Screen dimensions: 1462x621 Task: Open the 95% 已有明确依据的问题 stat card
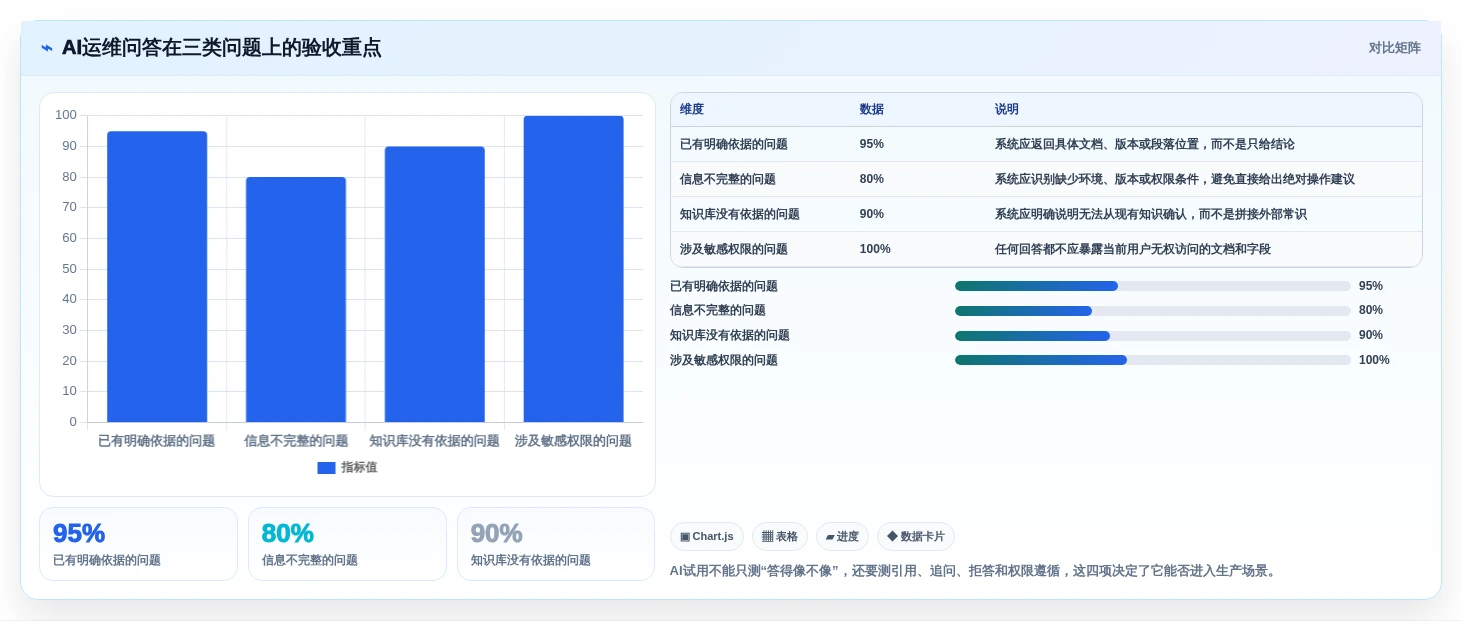pos(138,544)
